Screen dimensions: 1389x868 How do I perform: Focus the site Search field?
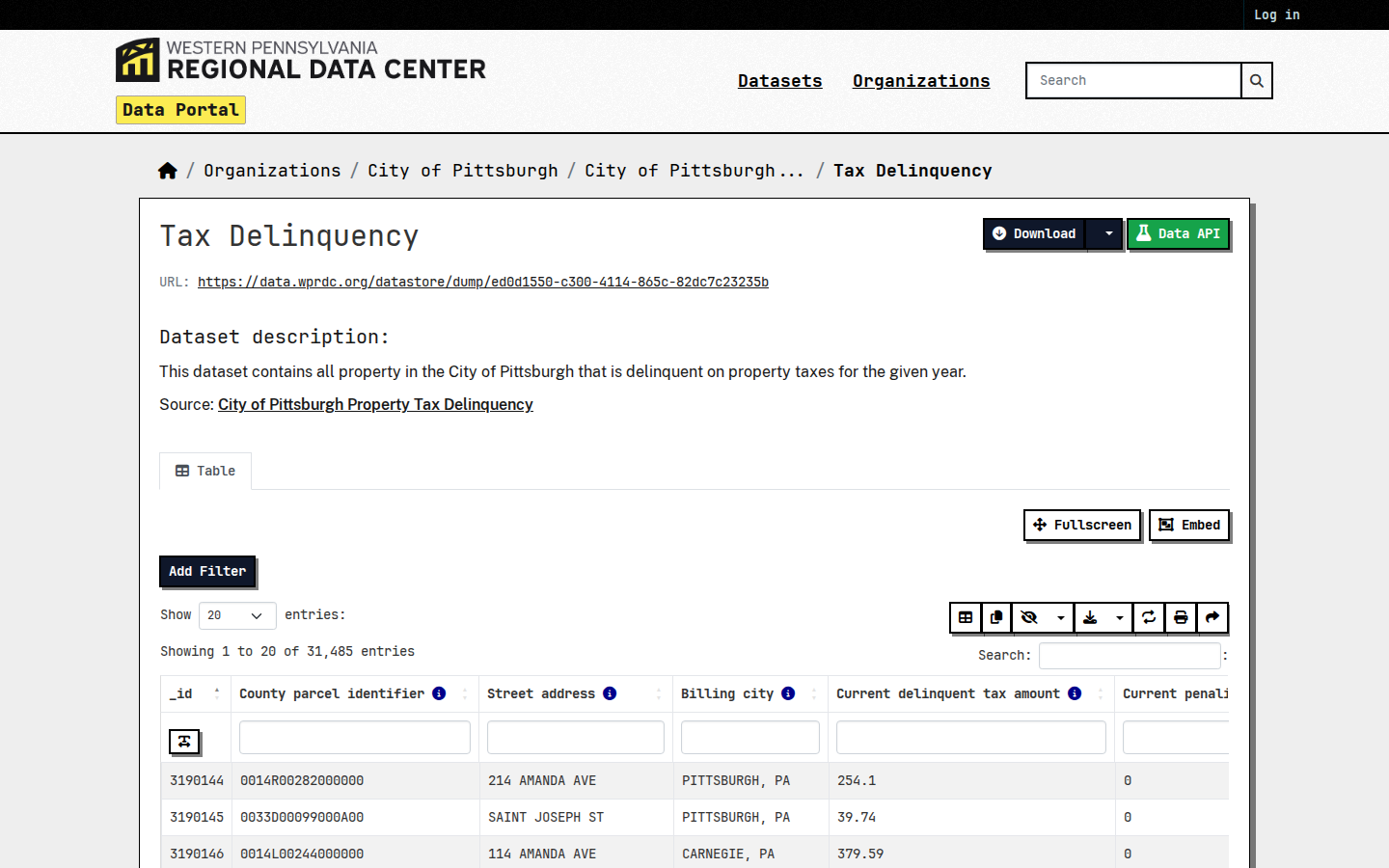coord(1133,81)
